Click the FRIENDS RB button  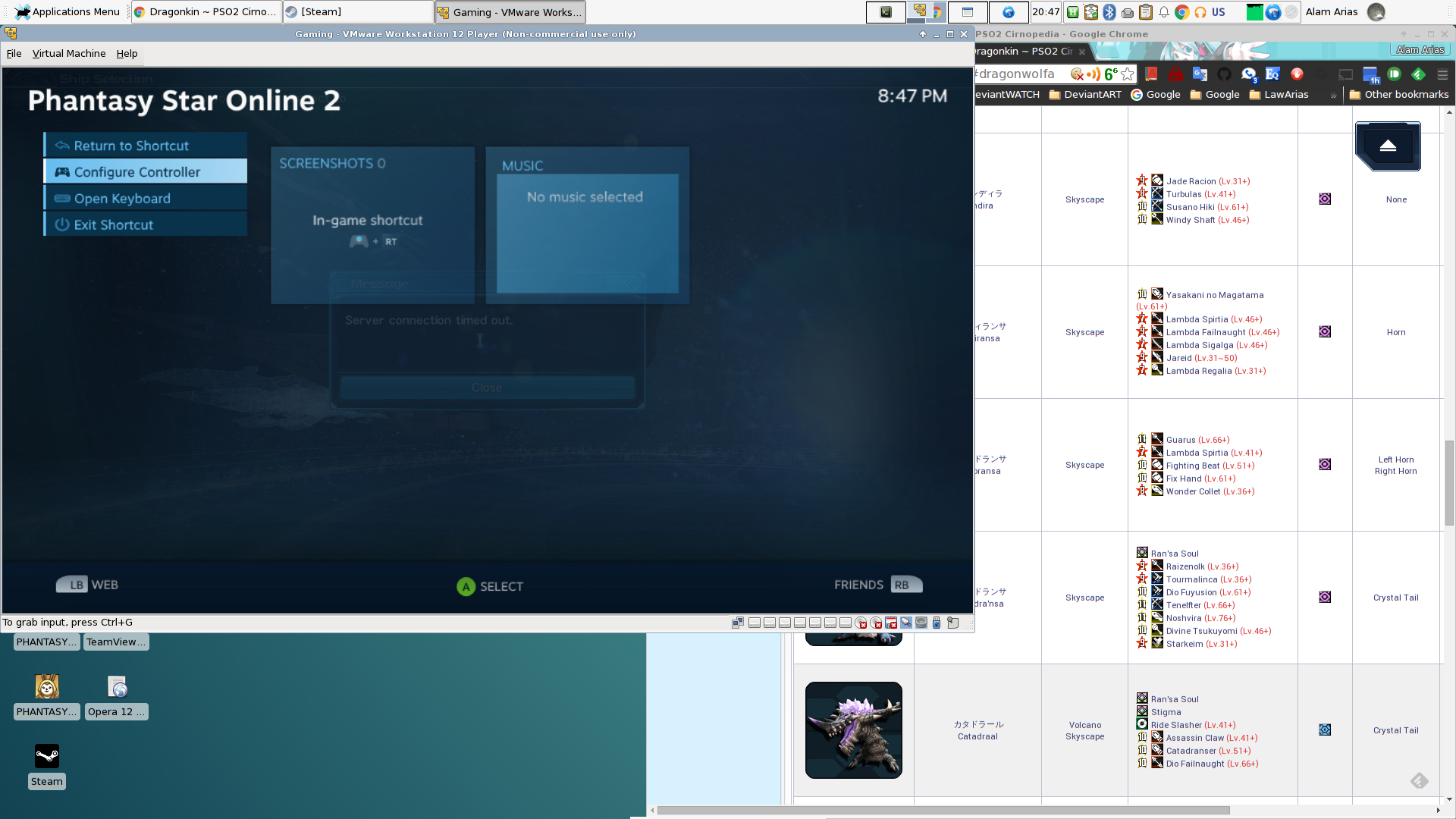click(878, 585)
